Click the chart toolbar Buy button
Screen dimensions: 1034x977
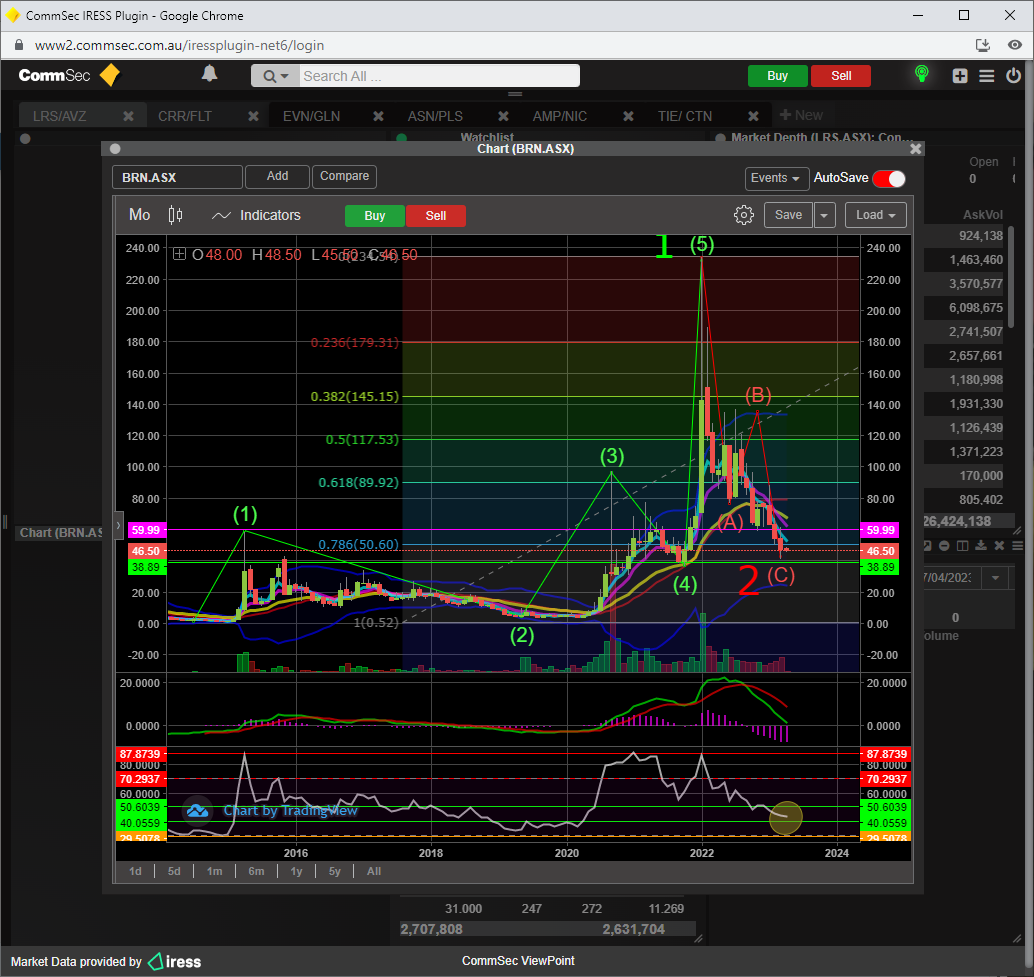tap(374, 216)
